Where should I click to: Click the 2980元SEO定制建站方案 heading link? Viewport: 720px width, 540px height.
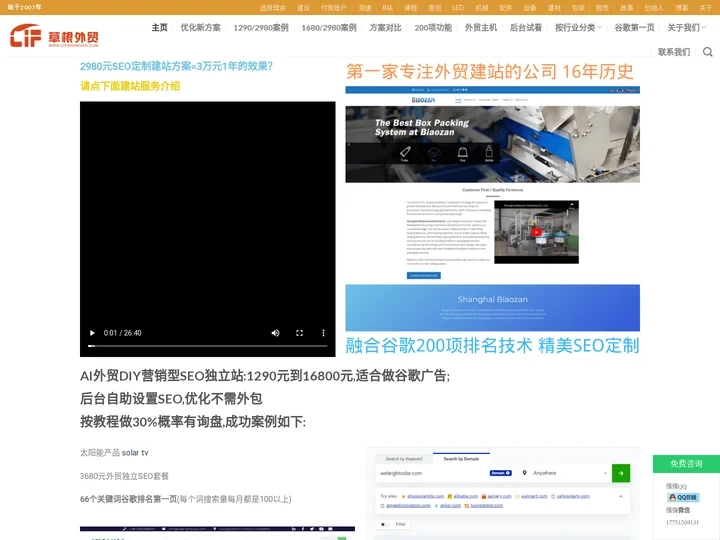click(x=176, y=66)
